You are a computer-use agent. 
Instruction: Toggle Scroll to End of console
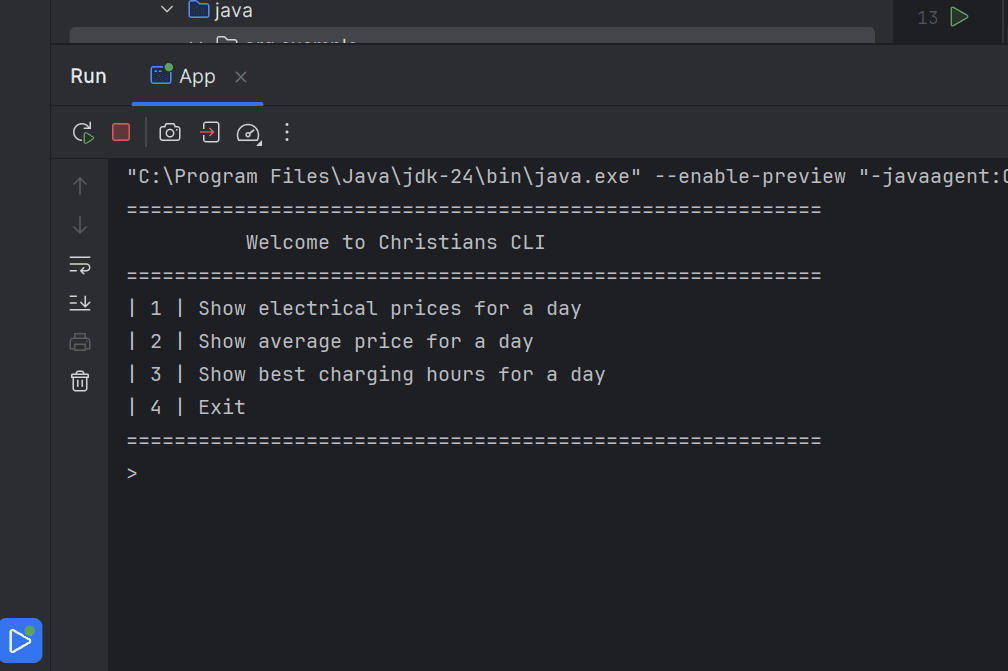click(x=80, y=303)
